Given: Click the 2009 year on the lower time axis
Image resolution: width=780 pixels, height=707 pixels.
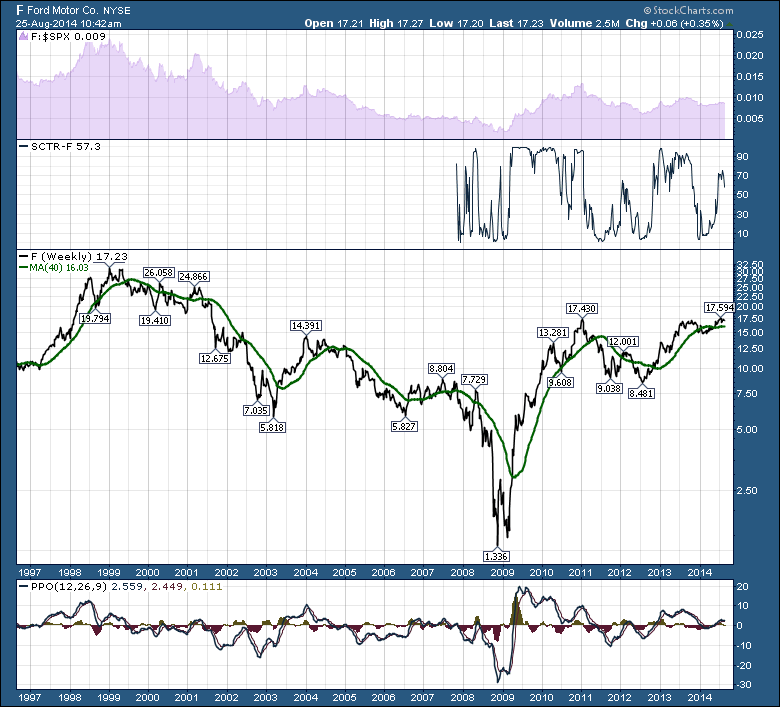Looking at the screenshot, I should point(502,696).
